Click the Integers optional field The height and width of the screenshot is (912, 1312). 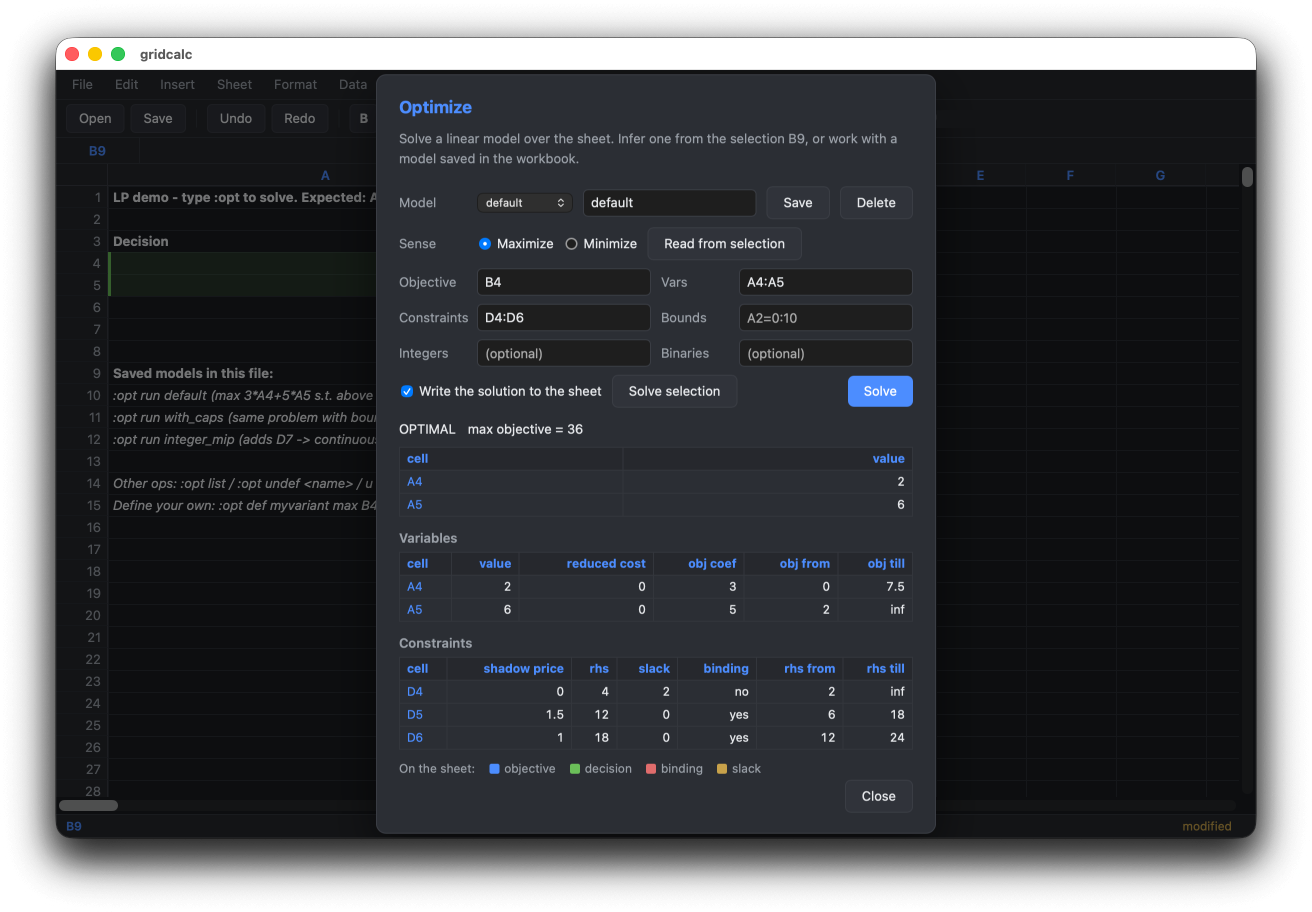coord(564,353)
